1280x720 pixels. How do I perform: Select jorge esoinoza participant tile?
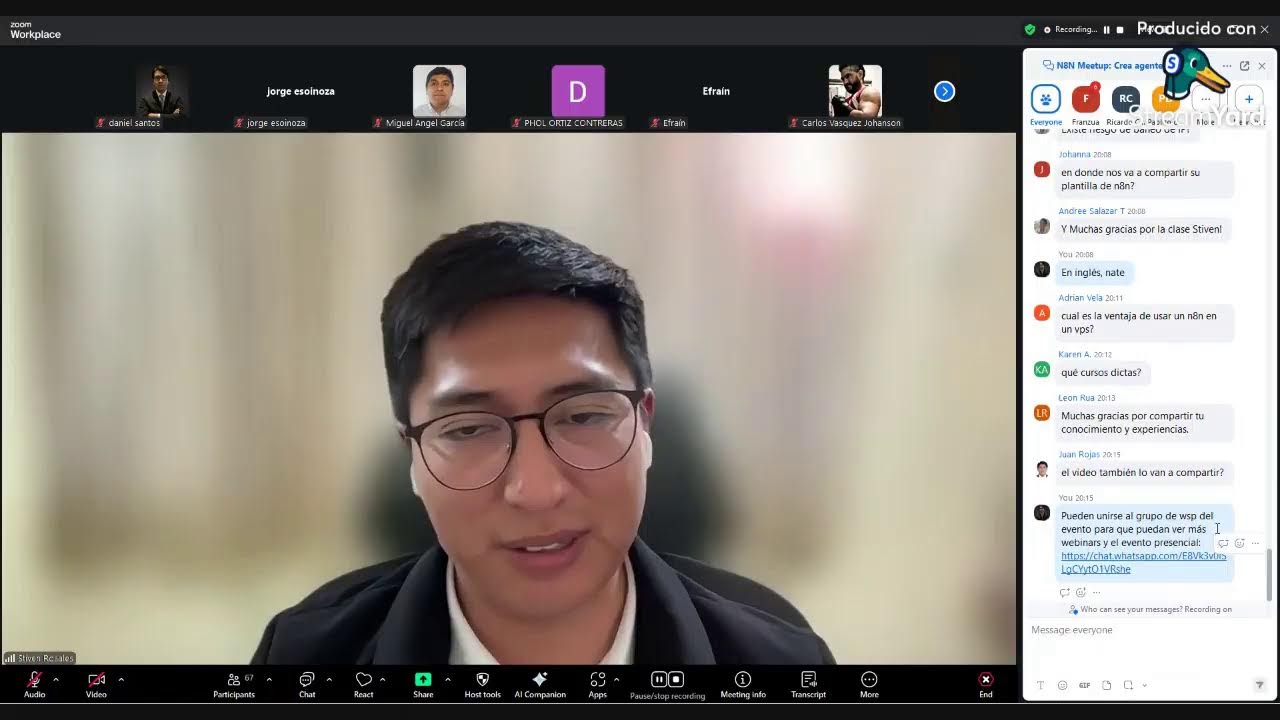click(x=300, y=91)
